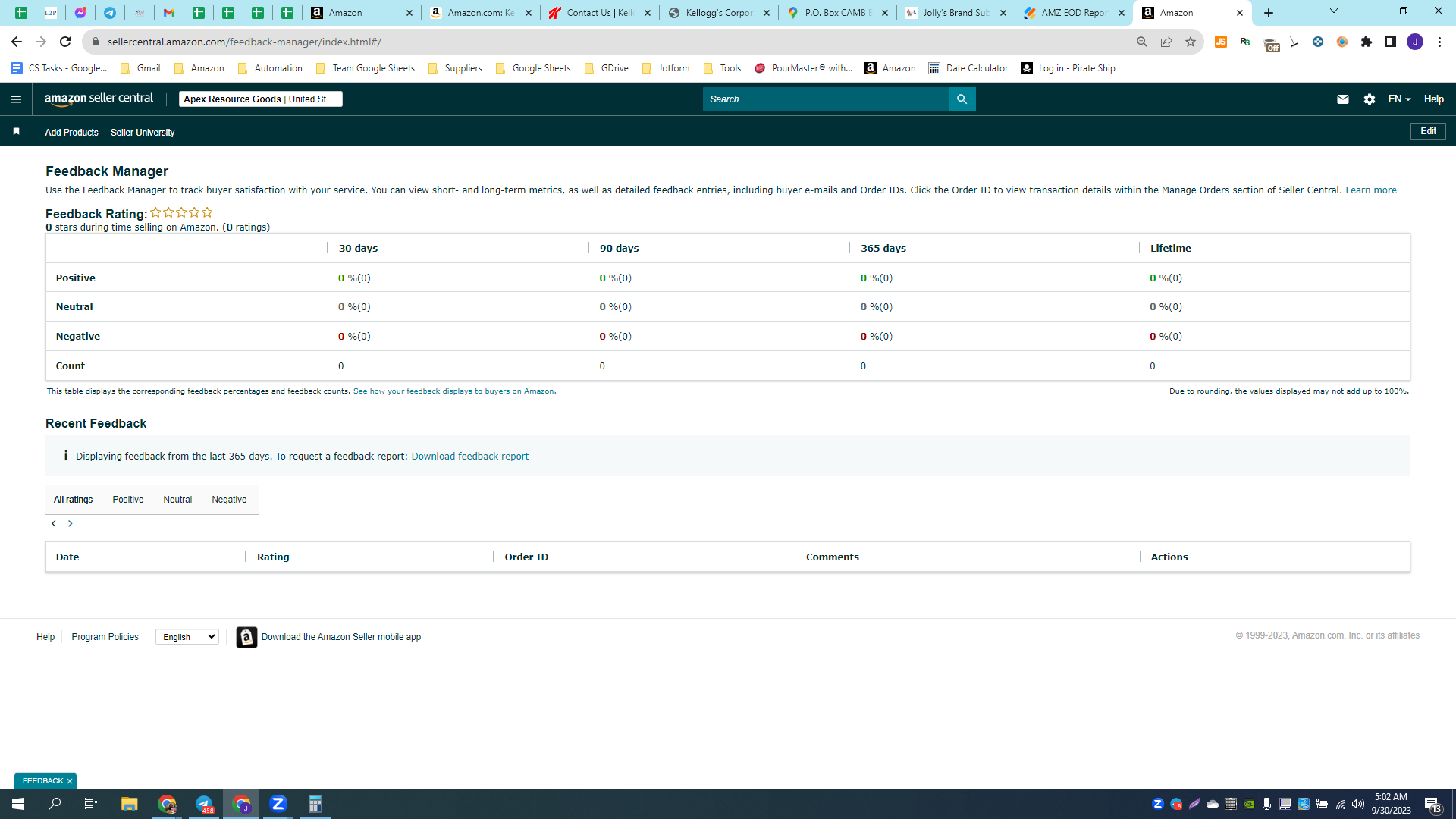1456x819 pixels.
Task: Open a new browser tab
Action: pos(1269,13)
